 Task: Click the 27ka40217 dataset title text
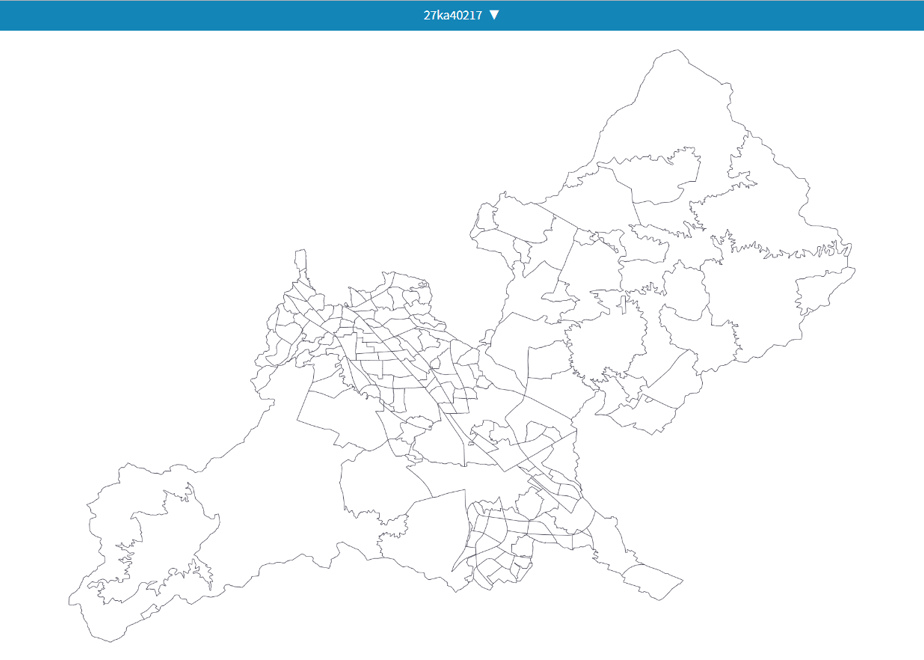click(x=452, y=15)
